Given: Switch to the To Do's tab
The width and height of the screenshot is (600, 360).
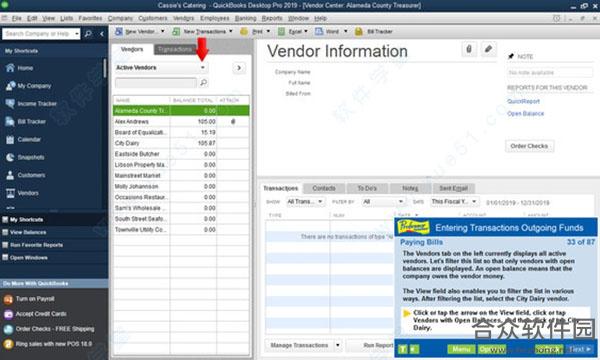Looking at the screenshot, I should [x=367, y=188].
